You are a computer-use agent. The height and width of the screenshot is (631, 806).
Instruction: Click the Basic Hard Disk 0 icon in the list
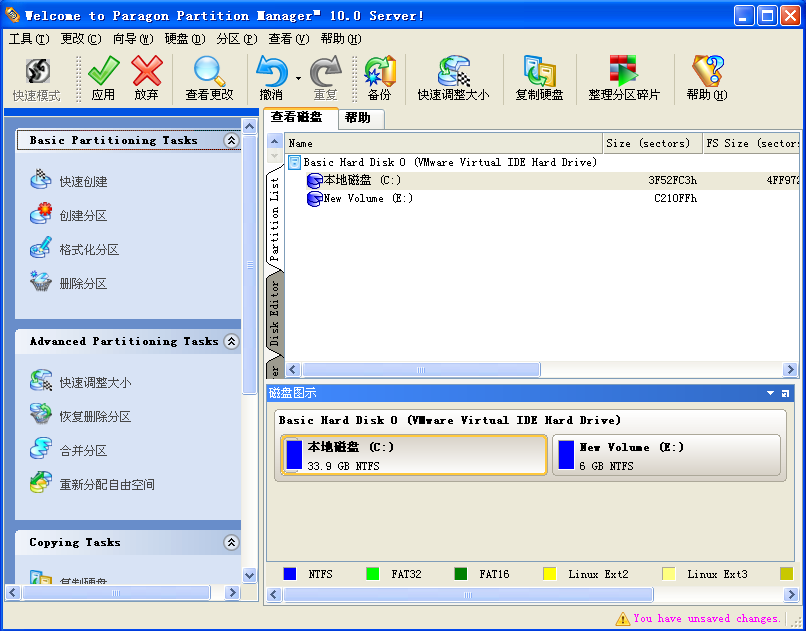pos(295,163)
